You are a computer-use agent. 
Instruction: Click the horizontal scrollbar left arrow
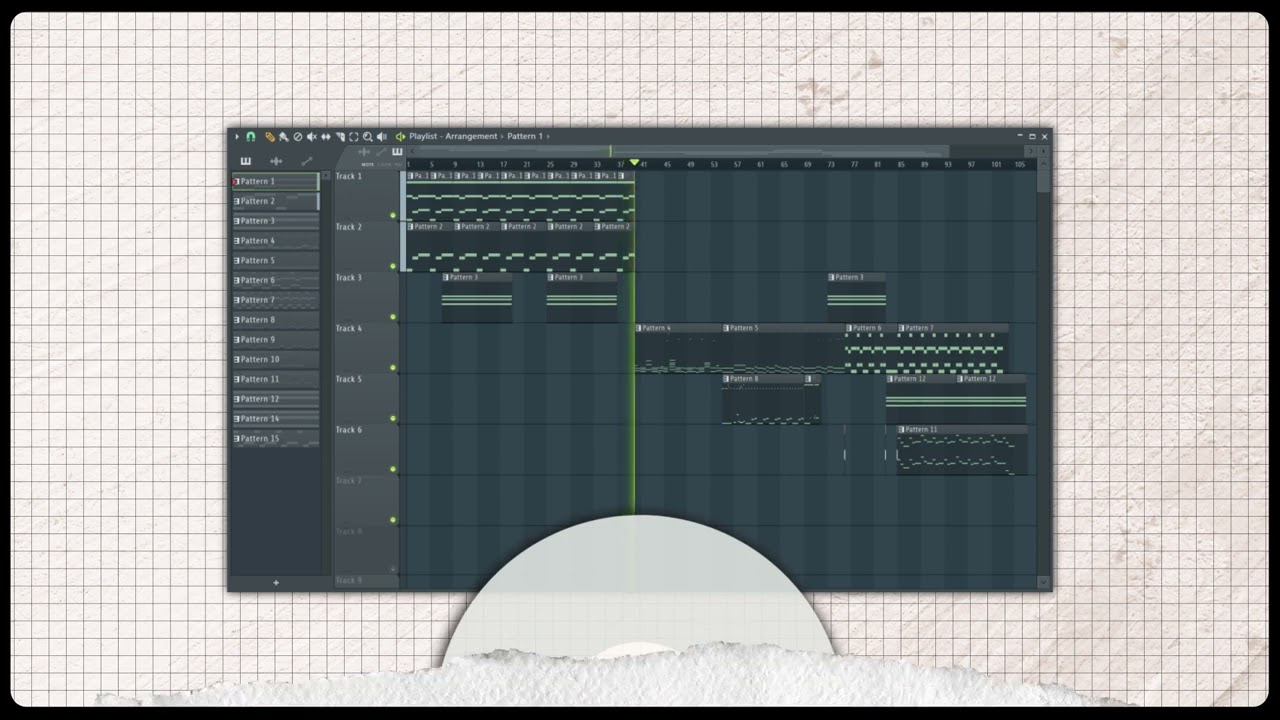click(412, 151)
